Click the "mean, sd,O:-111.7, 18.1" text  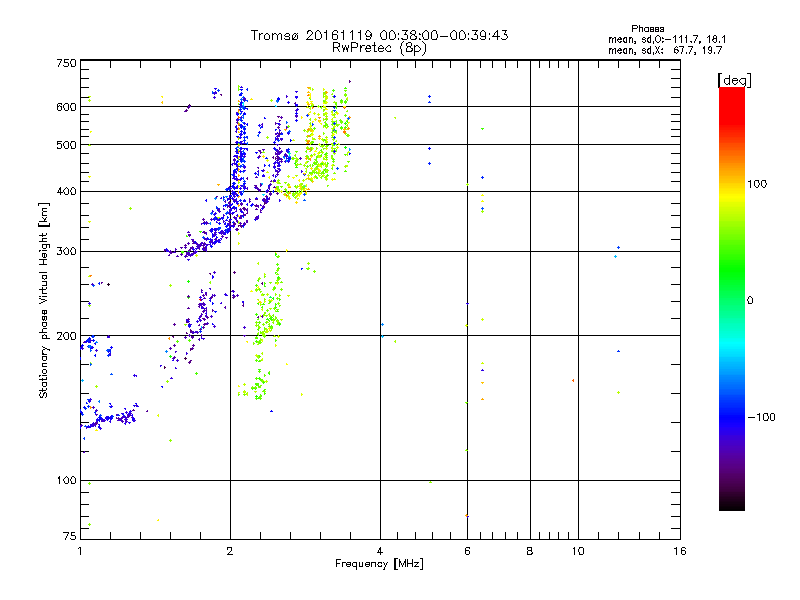click(x=667, y=40)
